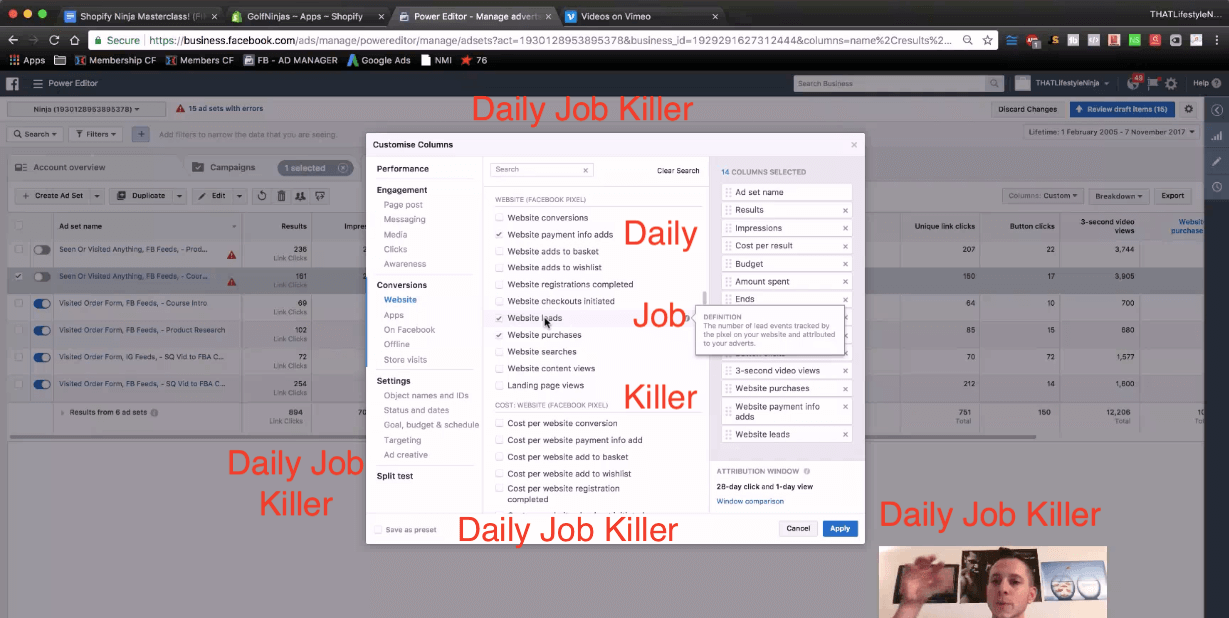Remove the 3-second video views selected column
This screenshot has width=1229, height=618.
[845, 371]
